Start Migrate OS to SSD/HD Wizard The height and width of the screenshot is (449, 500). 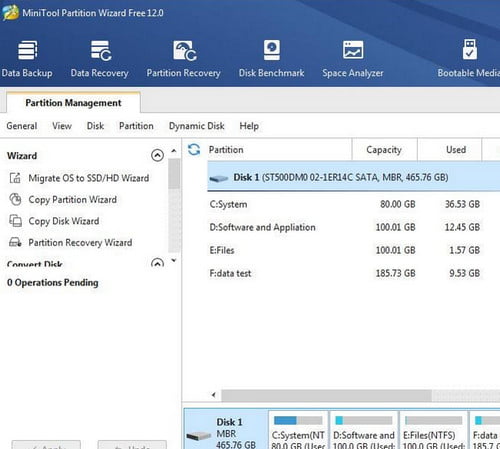coord(89,178)
